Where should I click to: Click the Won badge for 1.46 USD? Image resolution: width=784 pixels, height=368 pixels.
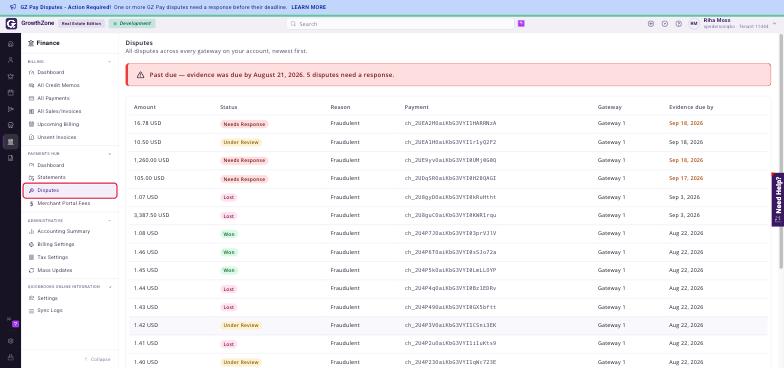click(228, 252)
